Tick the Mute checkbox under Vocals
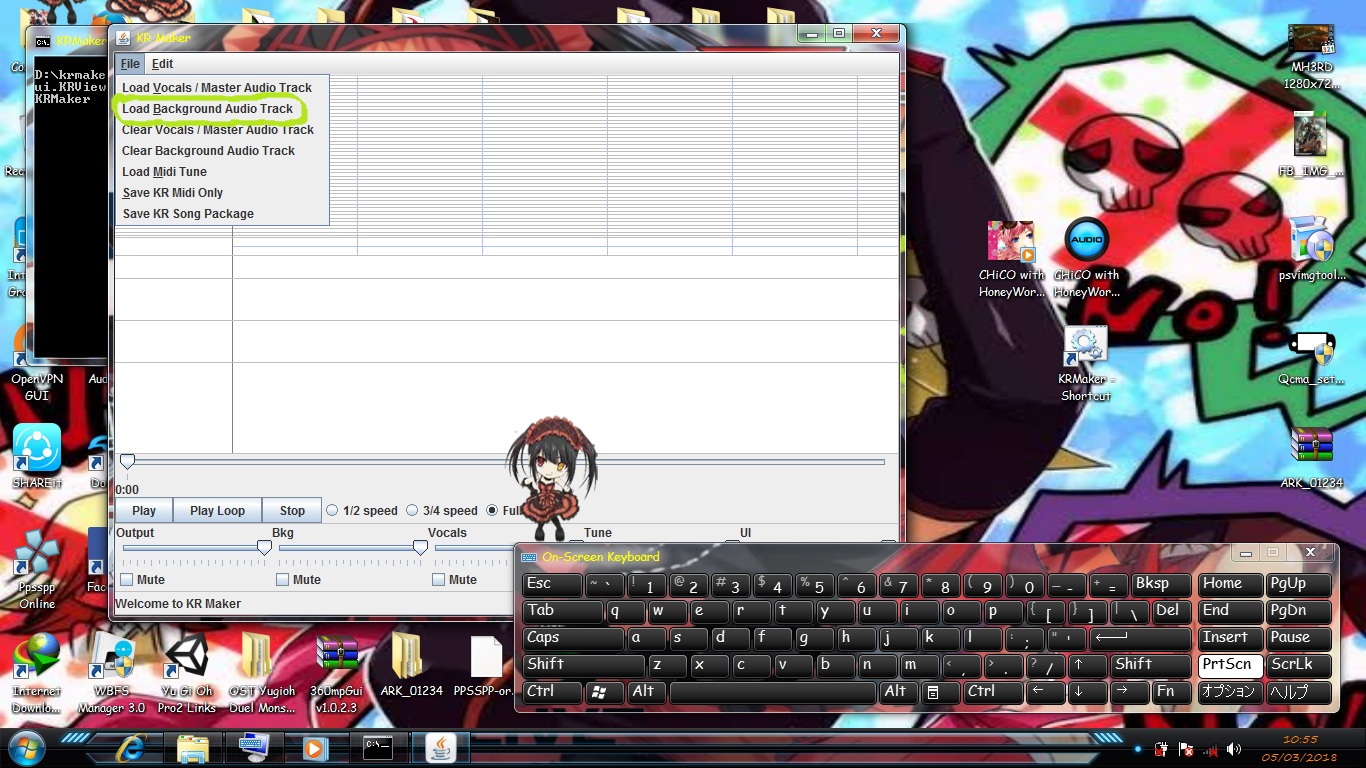This screenshot has width=1366, height=768. [x=439, y=580]
